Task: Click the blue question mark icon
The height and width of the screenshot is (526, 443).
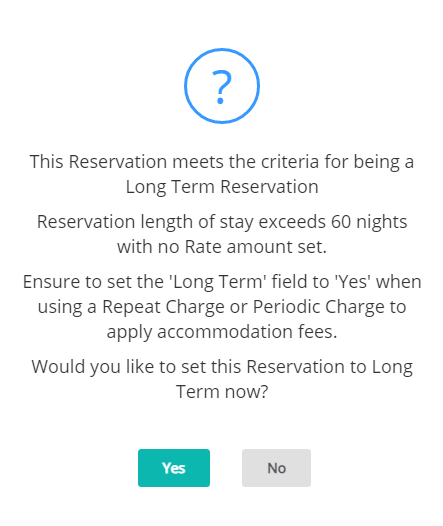Action: tap(222, 86)
